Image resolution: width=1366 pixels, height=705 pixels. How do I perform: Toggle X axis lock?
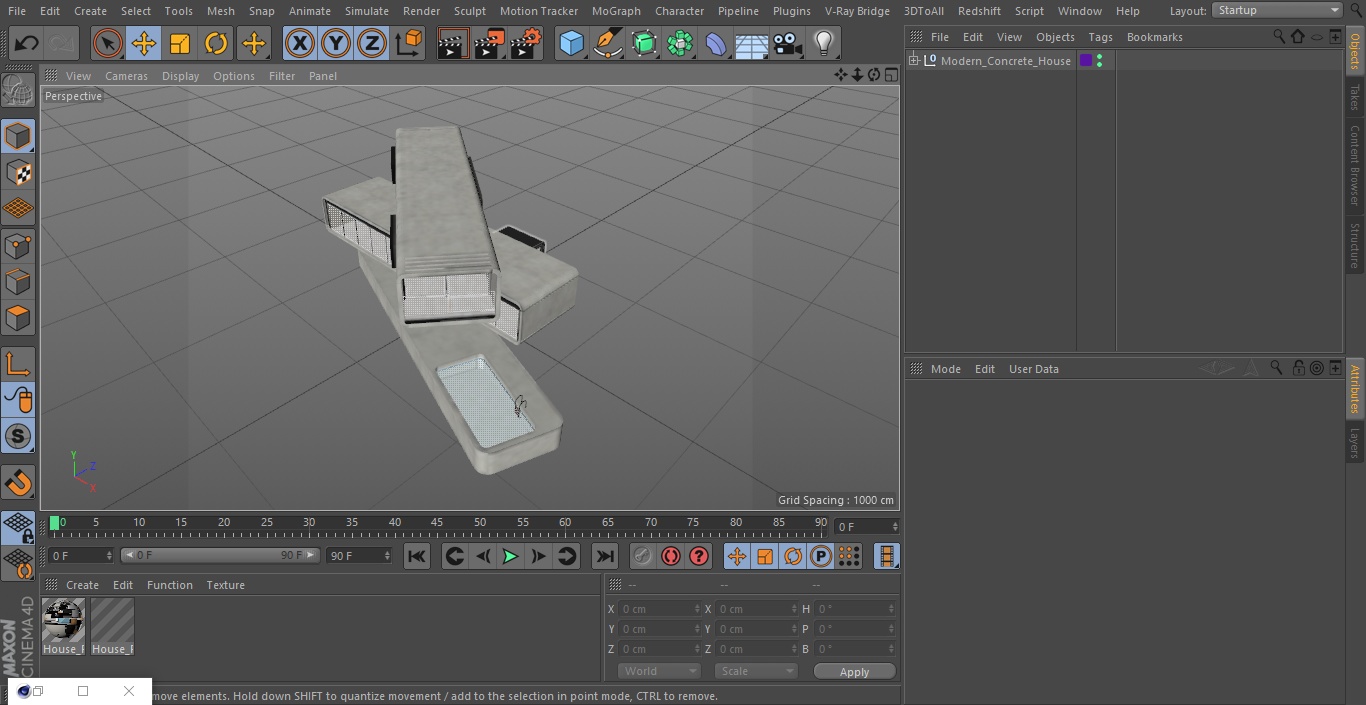299,44
